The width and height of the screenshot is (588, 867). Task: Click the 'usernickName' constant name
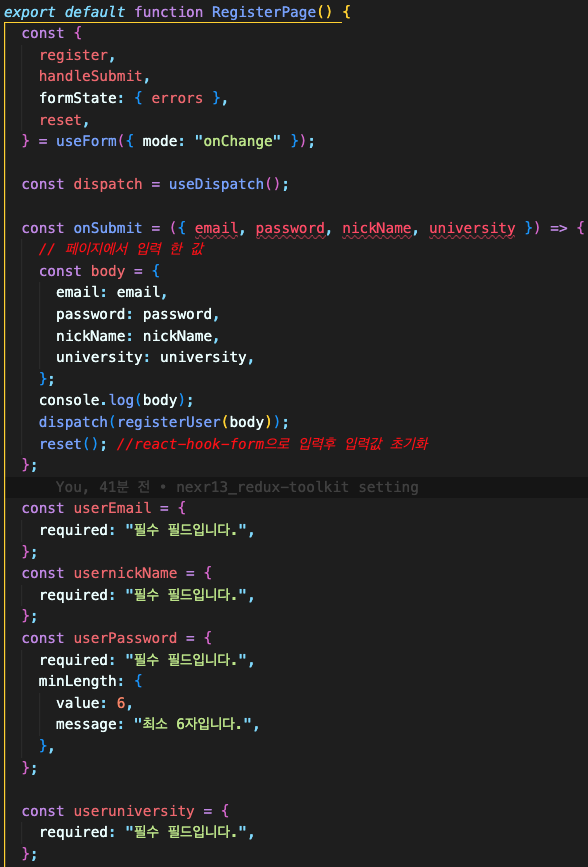125,573
